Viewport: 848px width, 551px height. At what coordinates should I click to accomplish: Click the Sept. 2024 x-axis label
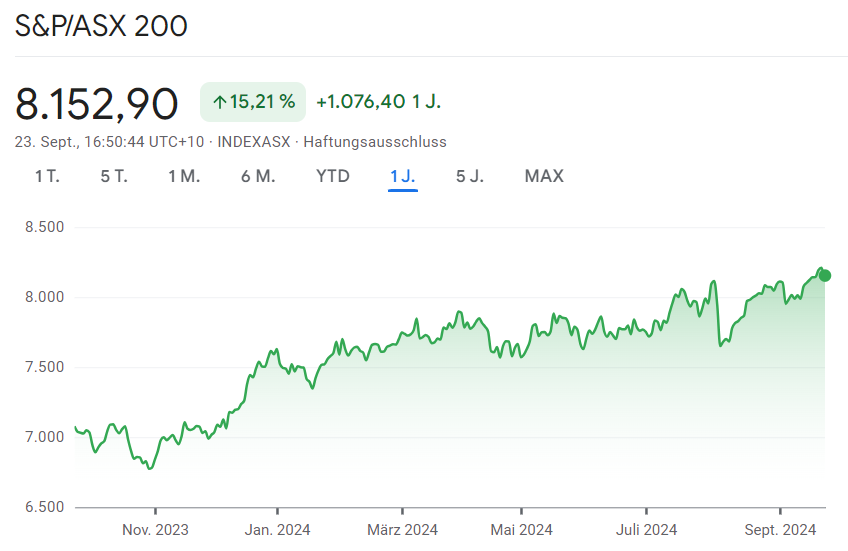pos(780,530)
